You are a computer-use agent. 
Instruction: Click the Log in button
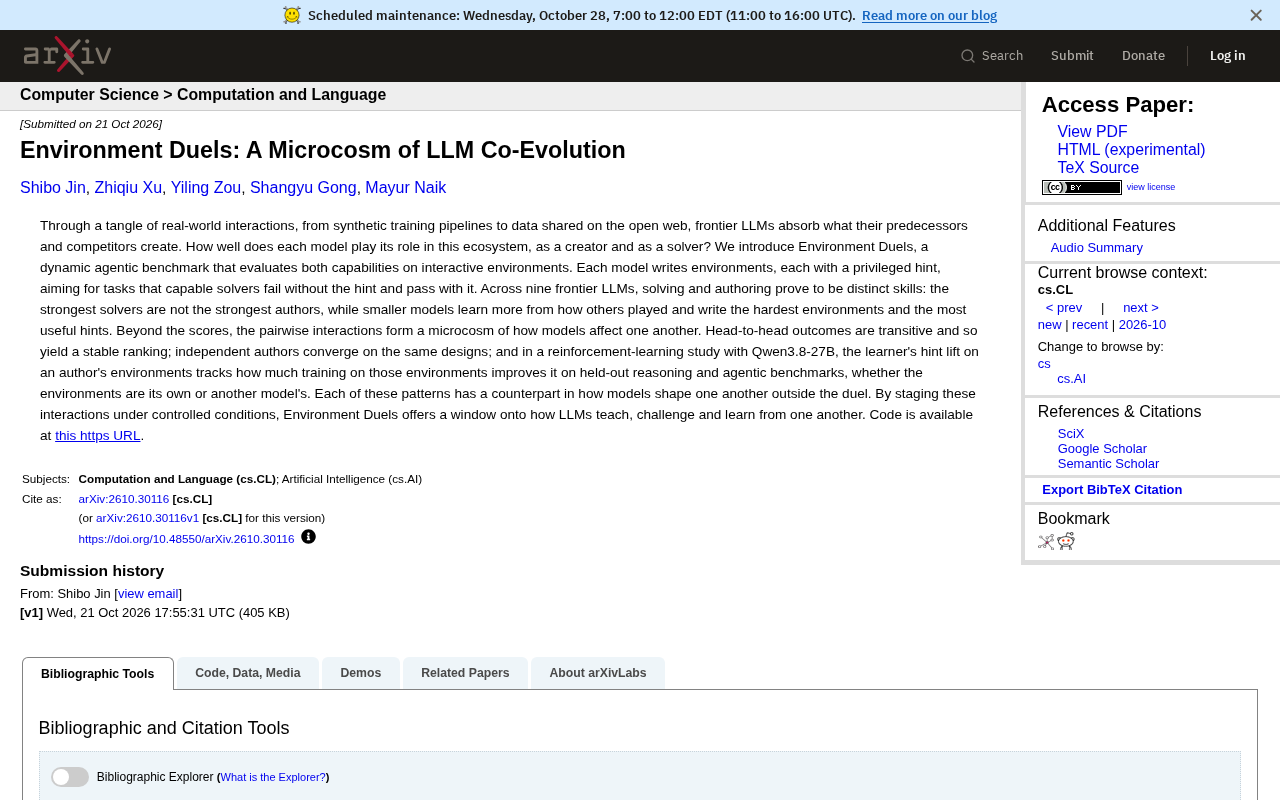pos(1228,56)
